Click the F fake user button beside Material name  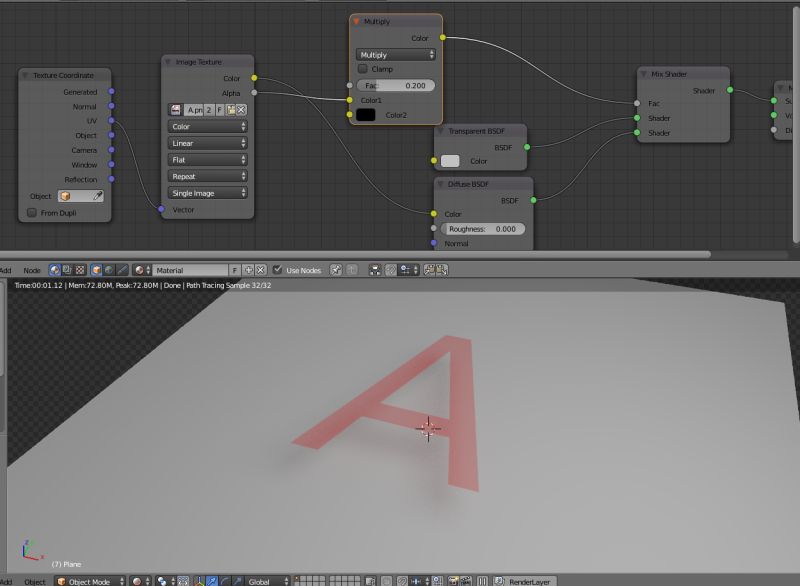[x=236, y=270]
